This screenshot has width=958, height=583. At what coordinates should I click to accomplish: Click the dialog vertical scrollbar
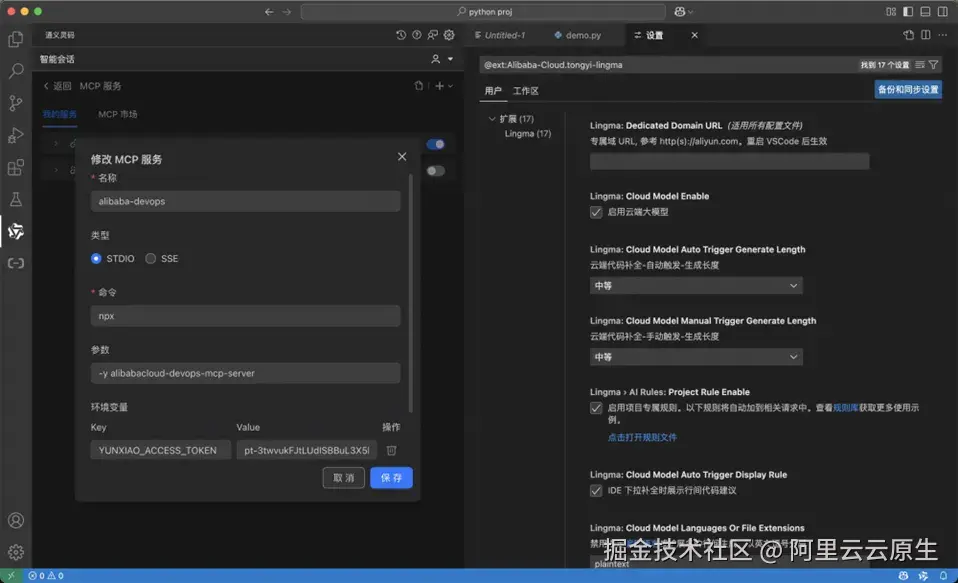pos(411,293)
